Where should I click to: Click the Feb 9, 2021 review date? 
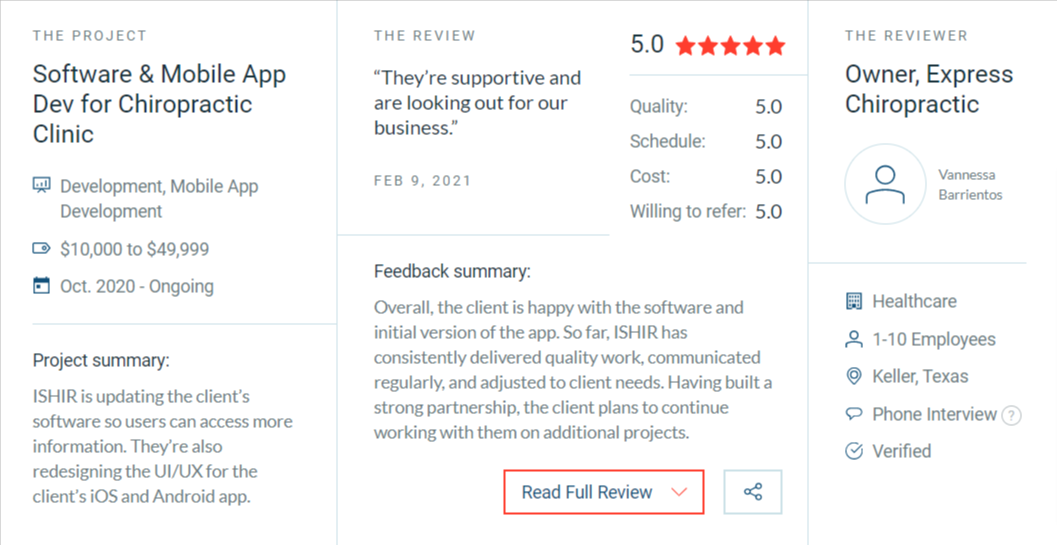click(x=422, y=181)
